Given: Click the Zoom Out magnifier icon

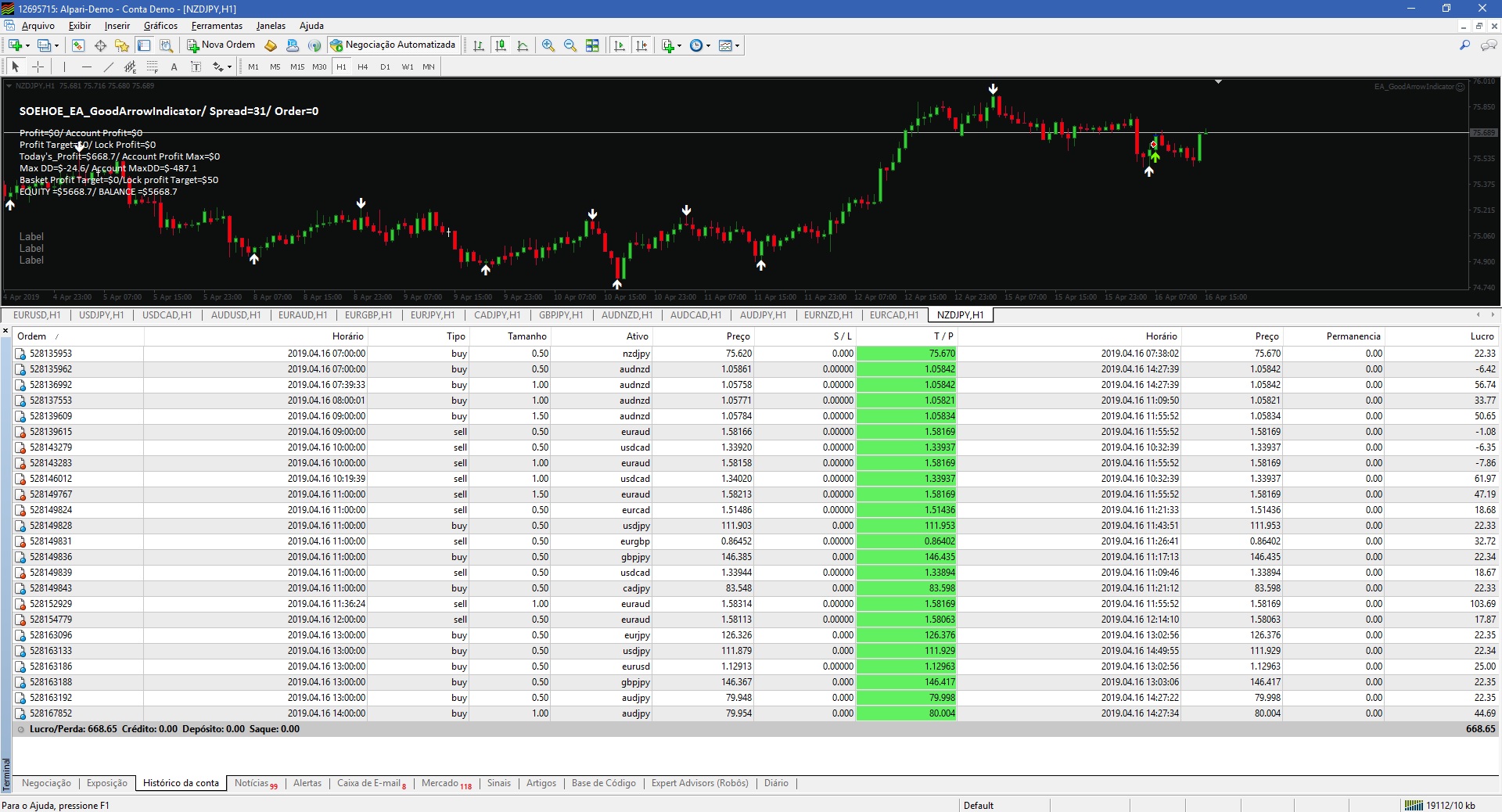Looking at the screenshot, I should coord(570,45).
